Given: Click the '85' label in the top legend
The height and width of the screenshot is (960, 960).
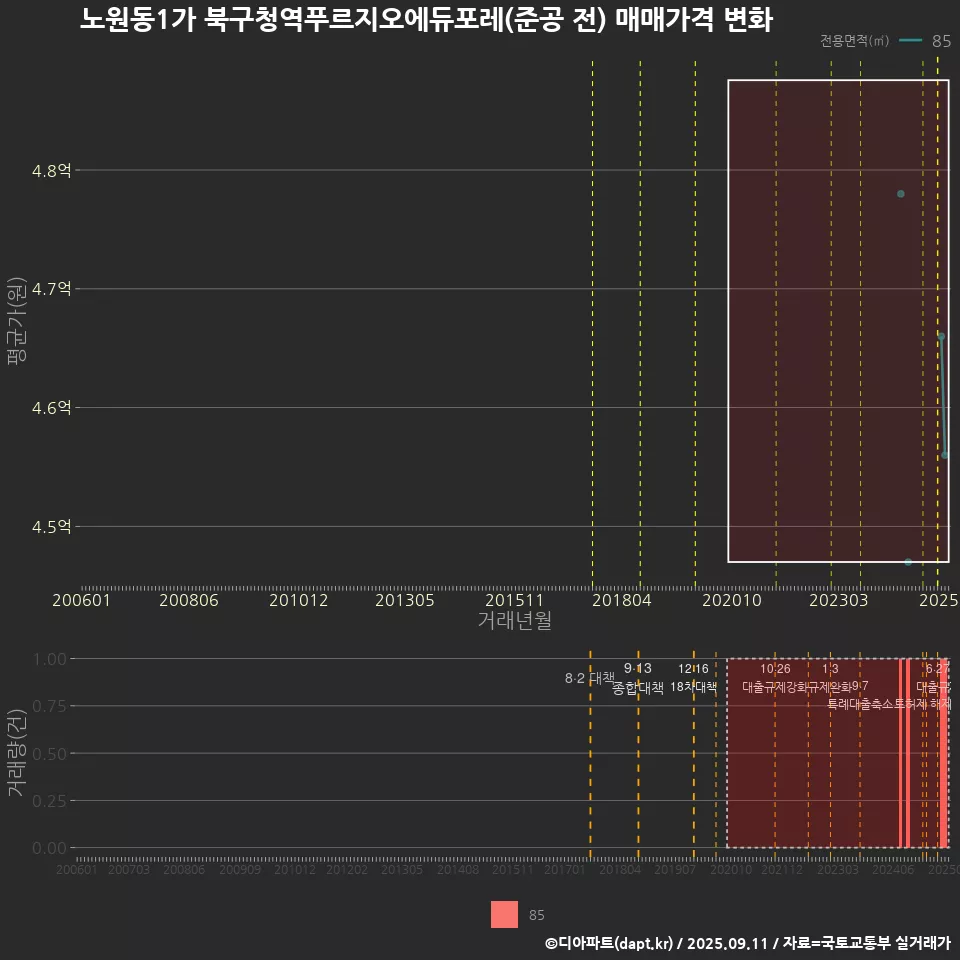Looking at the screenshot, I should click(941, 41).
